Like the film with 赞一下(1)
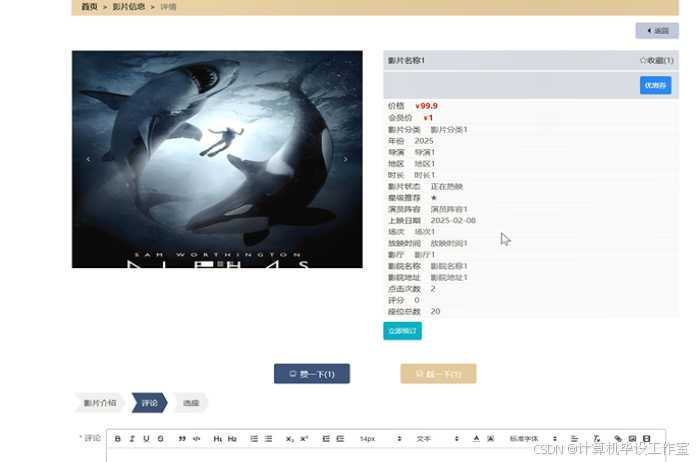Screen dimensions: 700x462 312,374
